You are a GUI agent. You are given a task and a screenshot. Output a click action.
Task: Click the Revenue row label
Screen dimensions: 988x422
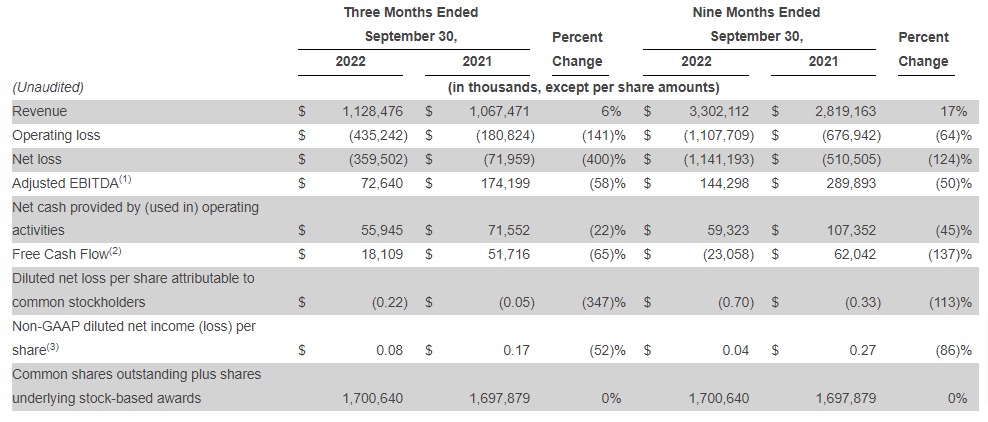(x=40, y=111)
